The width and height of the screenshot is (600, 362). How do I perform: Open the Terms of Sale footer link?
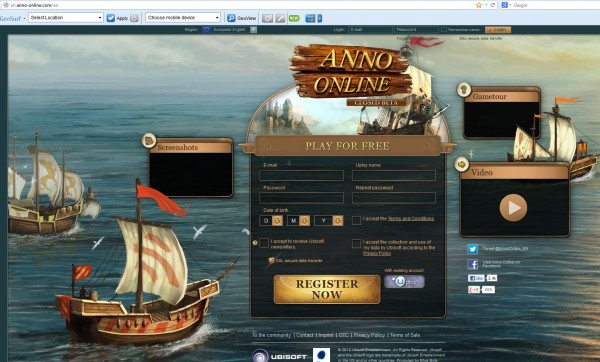pyautogui.click(x=405, y=335)
